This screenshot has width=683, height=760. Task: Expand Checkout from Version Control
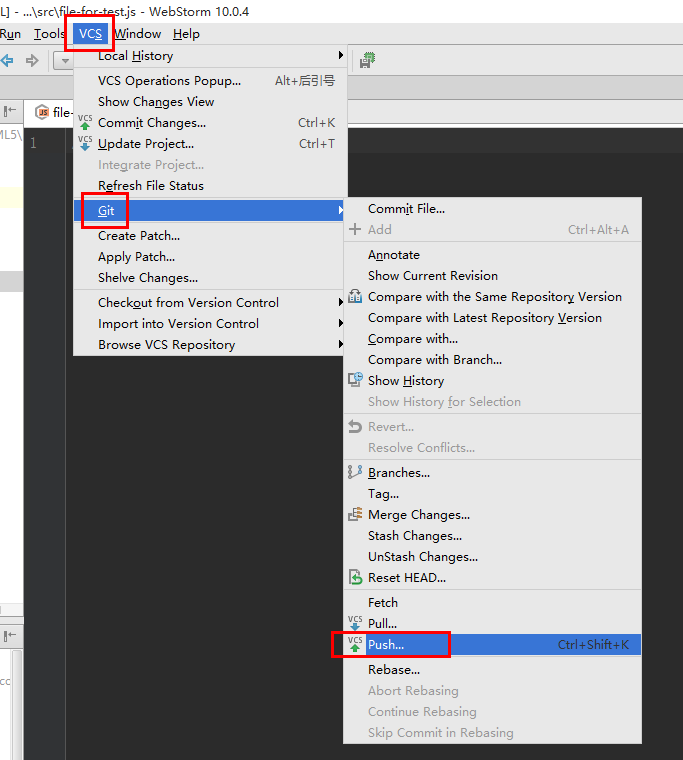(x=209, y=302)
